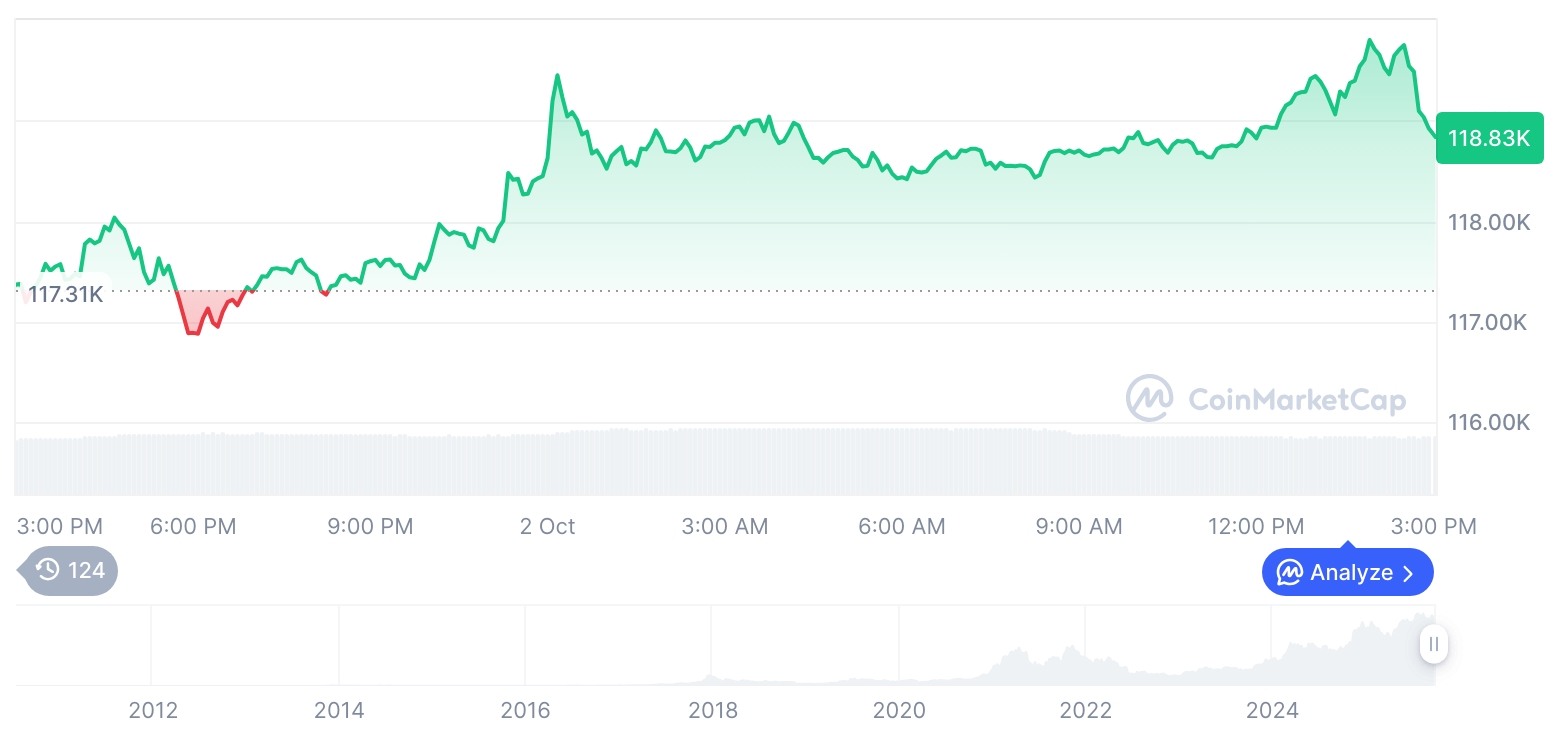Select 2018 on the history timeline

click(713, 711)
